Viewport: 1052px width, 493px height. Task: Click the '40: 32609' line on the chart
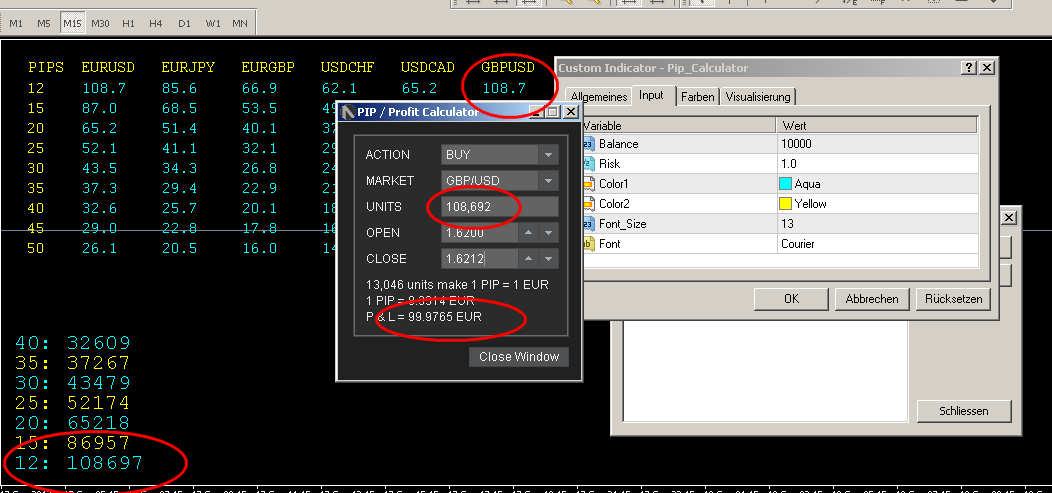[72, 343]
